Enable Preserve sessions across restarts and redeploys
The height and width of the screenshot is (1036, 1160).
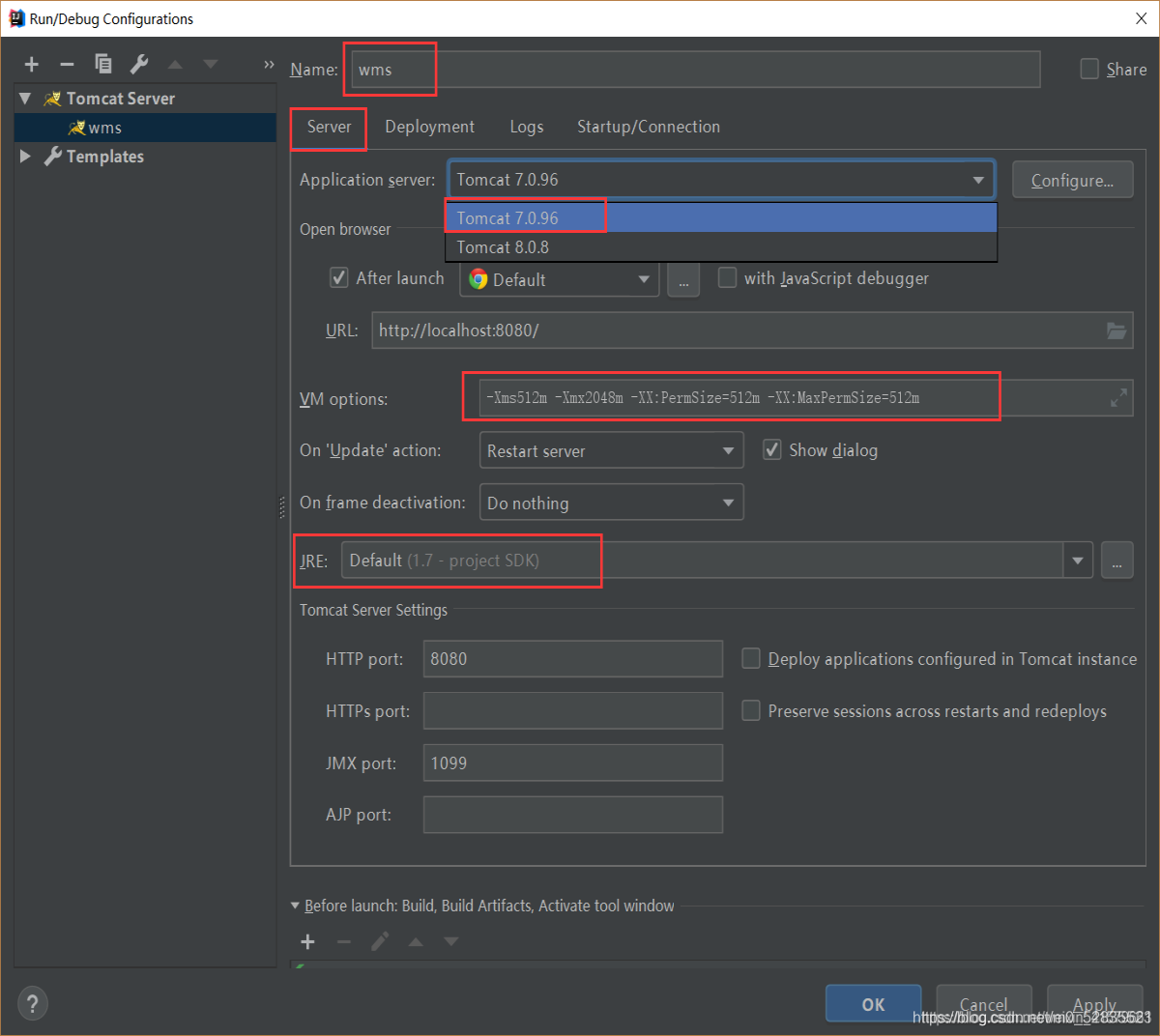point(751,710)
